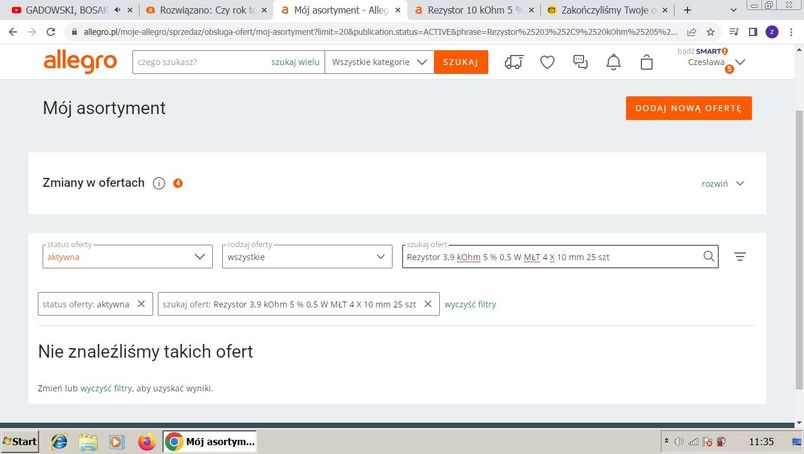Open the delivery truck icon in header

click(514, 62)
